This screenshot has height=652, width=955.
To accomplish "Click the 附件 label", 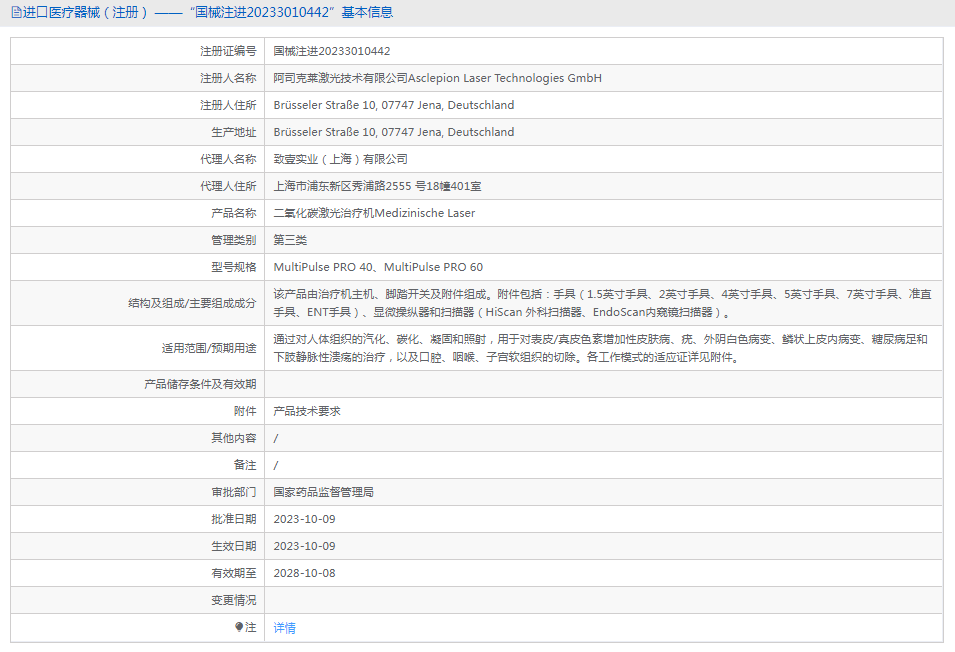I will [245, 411].
